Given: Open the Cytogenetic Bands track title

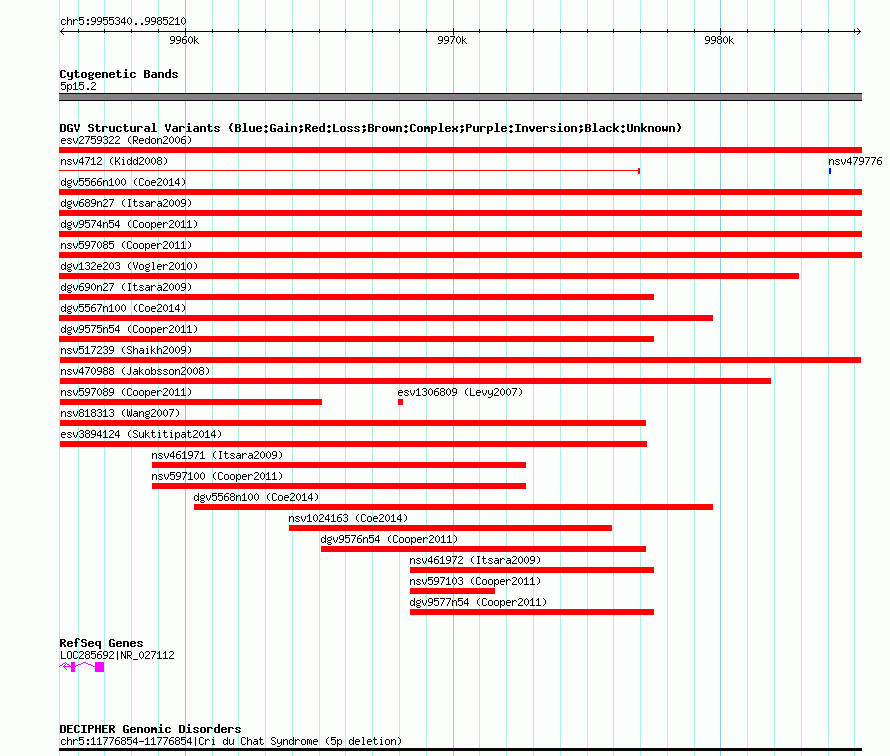Looking at the screenshot, I should click(x=119, y=74).
